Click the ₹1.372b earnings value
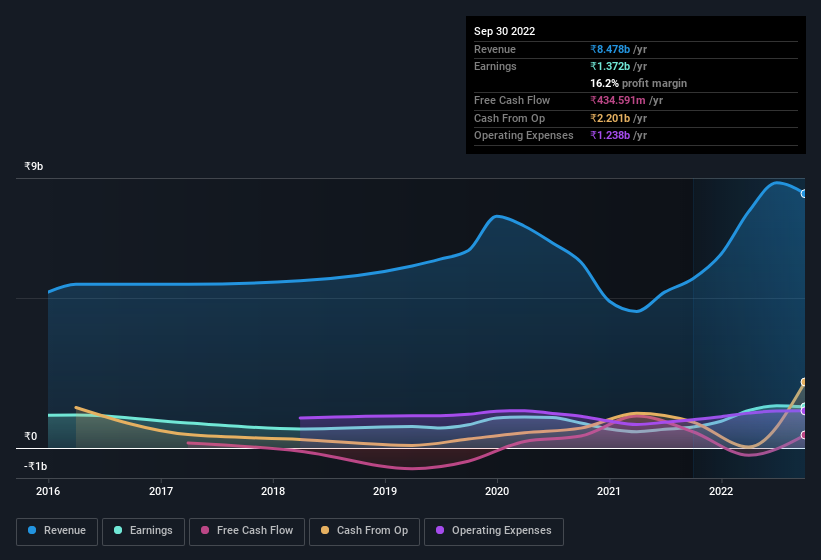821x560 pixels. point(610,66)
